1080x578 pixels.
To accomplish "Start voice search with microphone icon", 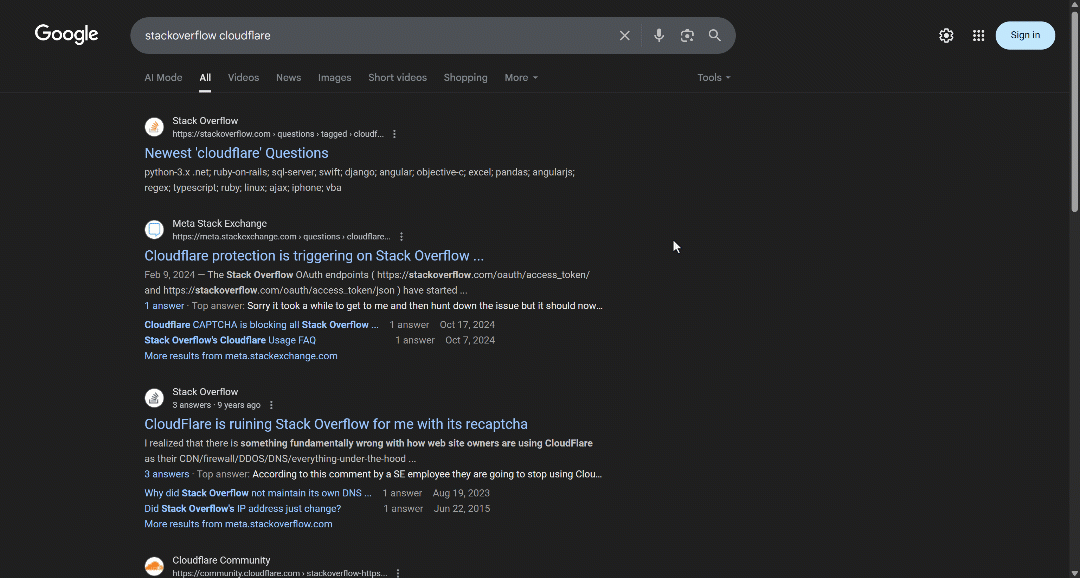I will [659, 35].
